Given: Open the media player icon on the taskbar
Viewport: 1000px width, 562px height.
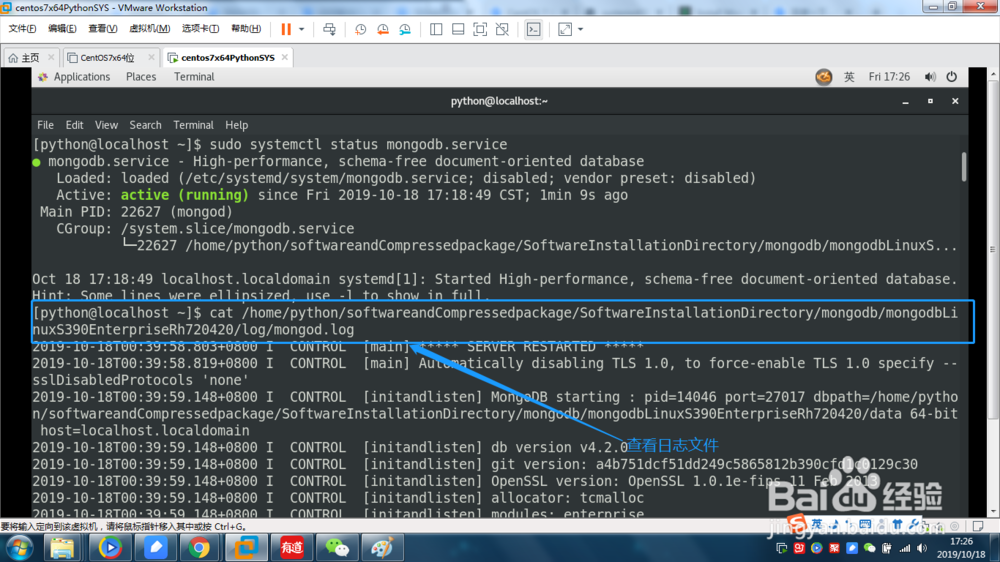Looking at the screenshot, I should point(110,548).
